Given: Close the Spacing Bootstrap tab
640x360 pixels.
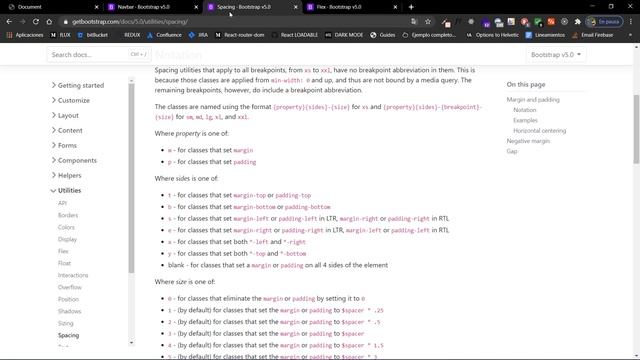Looking at the screenshot, I should click(296, 7).
